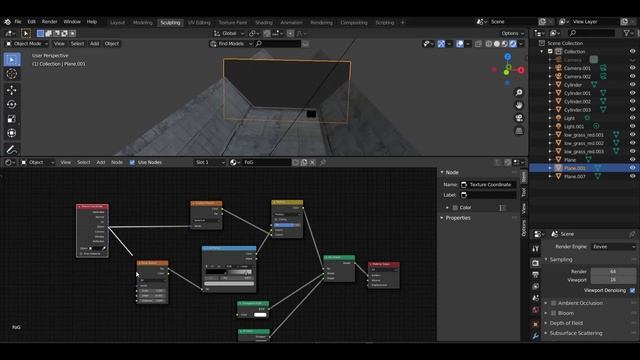Select the Move tool

(12, 90)
